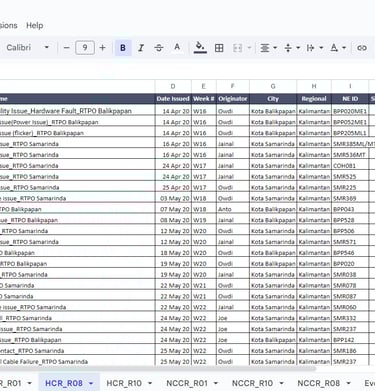Select the HCR_R08 sheet tab
The width and height of the screenshot is (375, 391).
(64, 383)
